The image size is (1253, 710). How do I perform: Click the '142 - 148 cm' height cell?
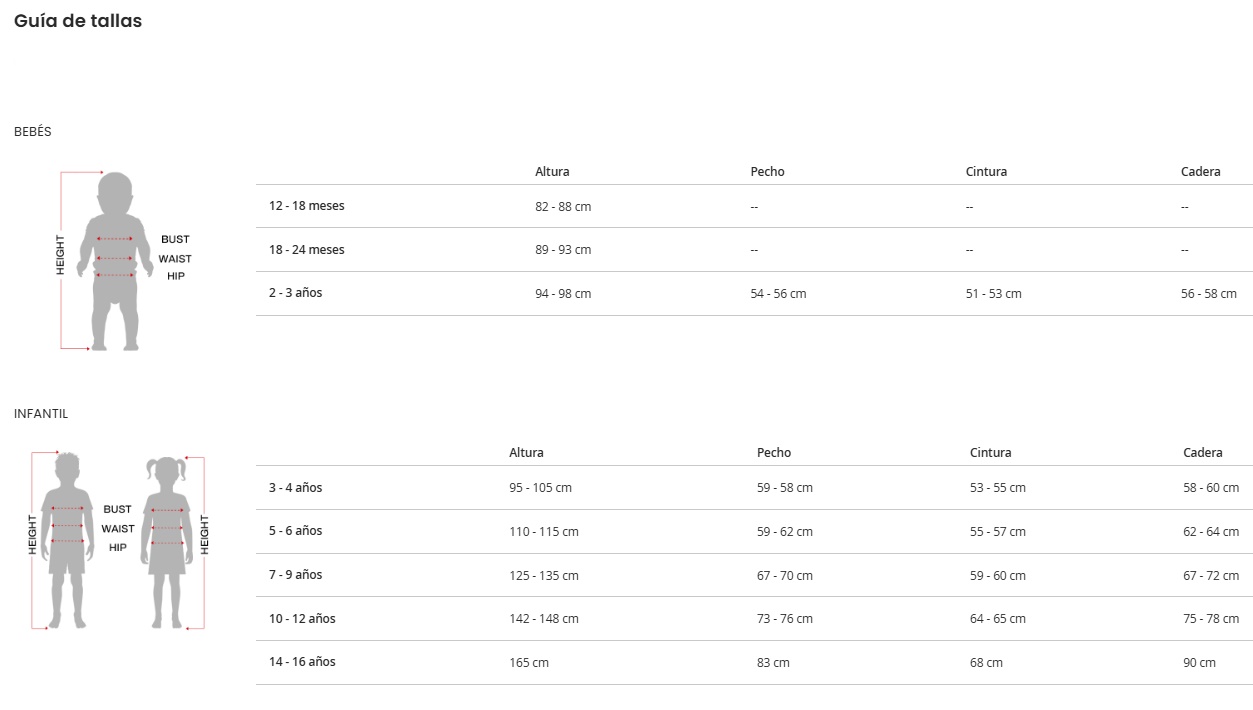point(544,619)
